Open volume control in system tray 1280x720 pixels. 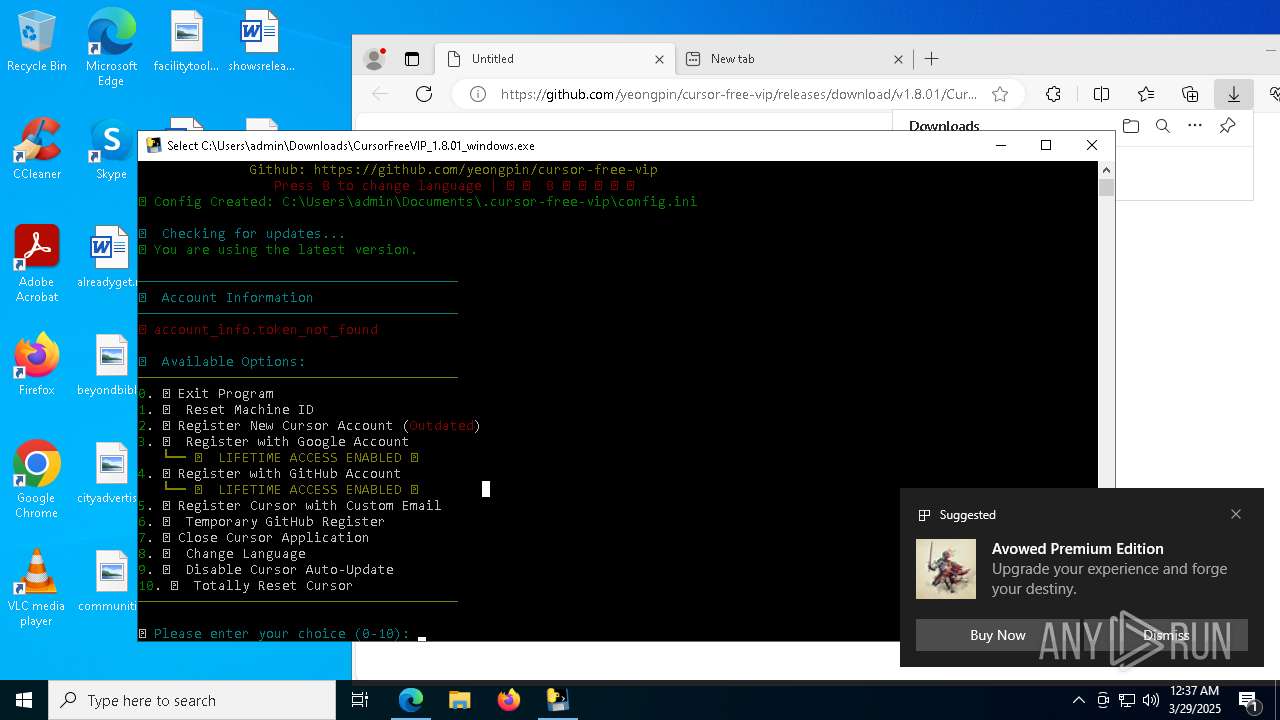(x=1151, y=700)
